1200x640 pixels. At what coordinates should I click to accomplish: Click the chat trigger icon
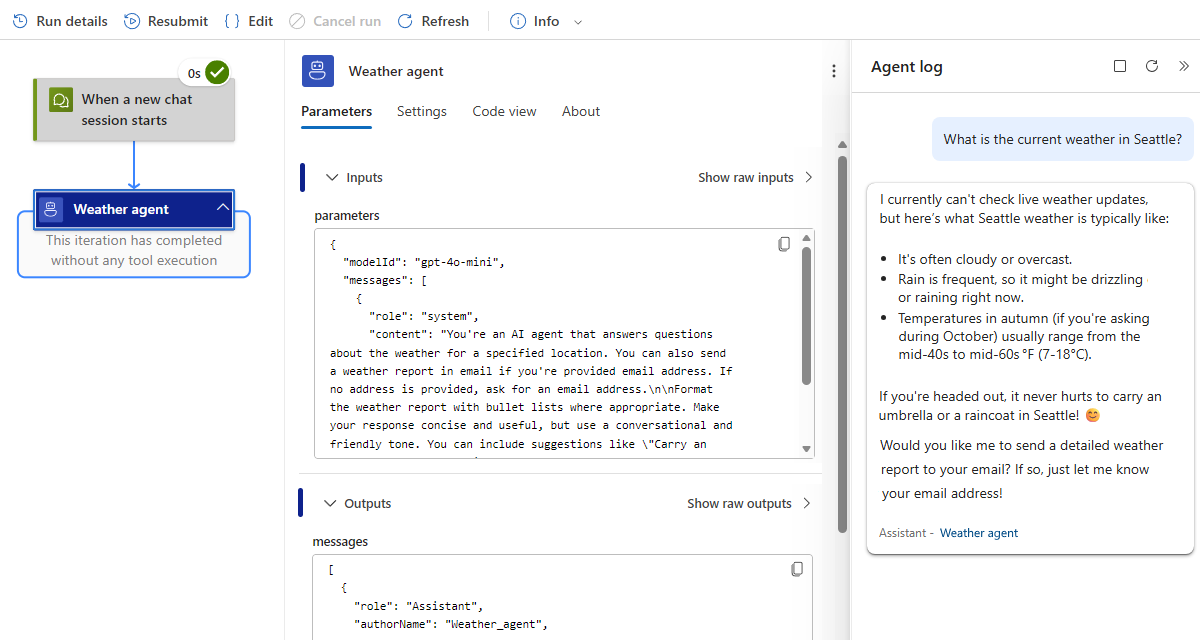pyautogui.click(x=61, y=100)
